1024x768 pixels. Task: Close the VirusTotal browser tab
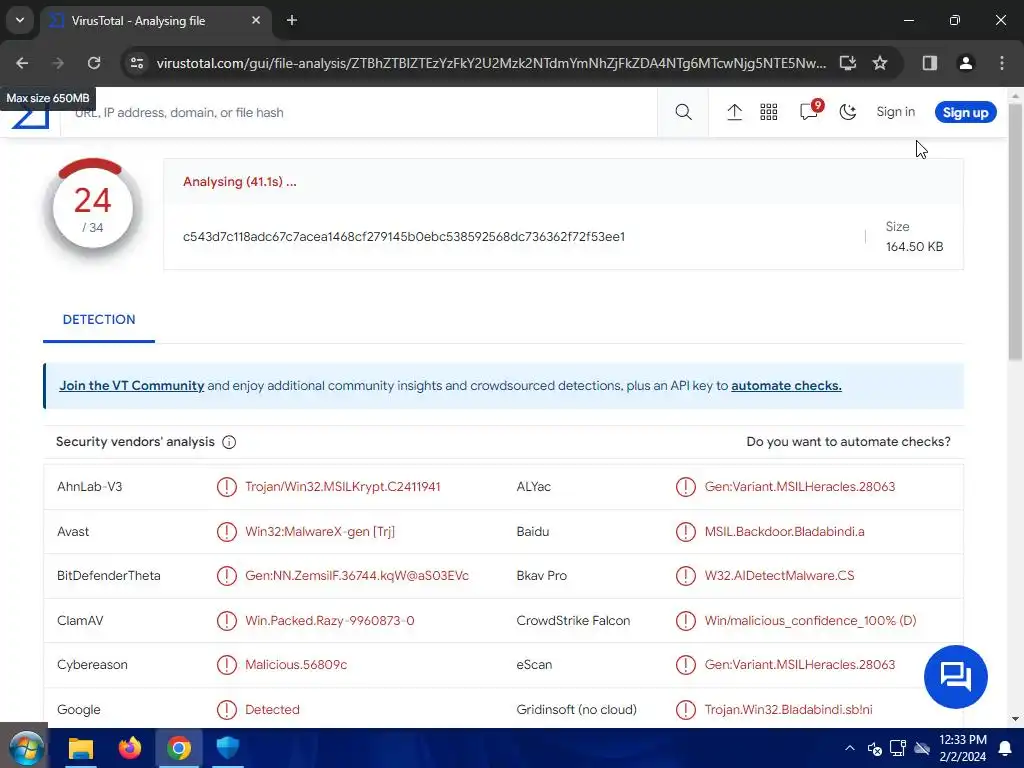tap(256, 20)
